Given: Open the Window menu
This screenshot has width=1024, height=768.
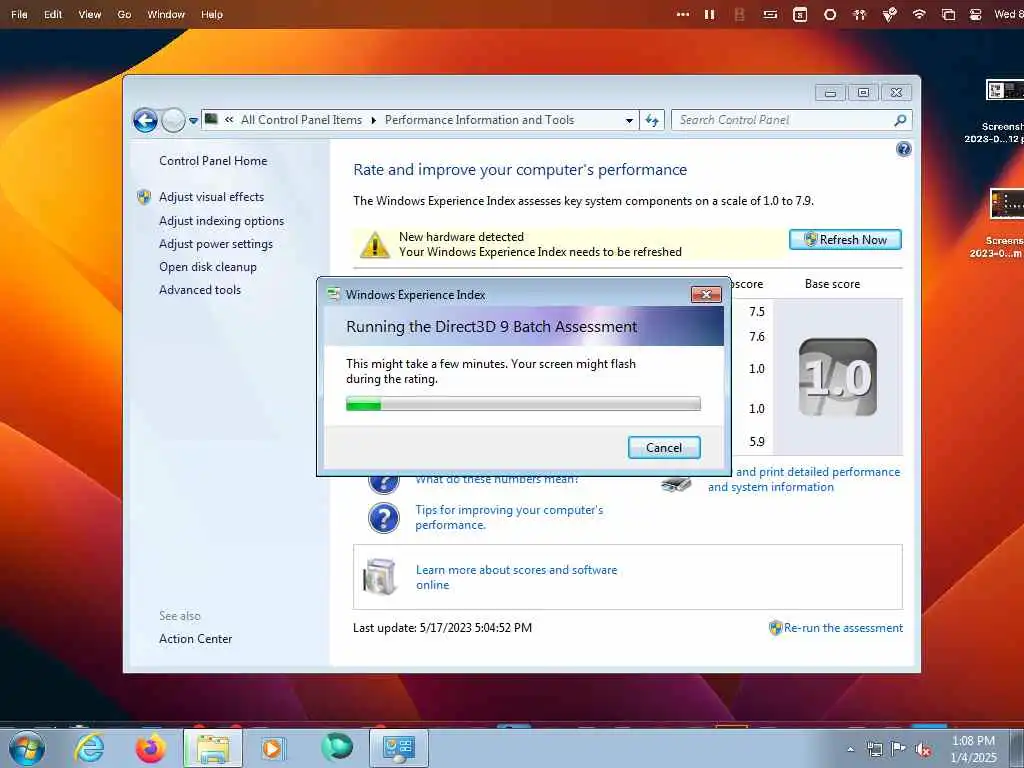Looking at the screenshot, I should point(166,14).
